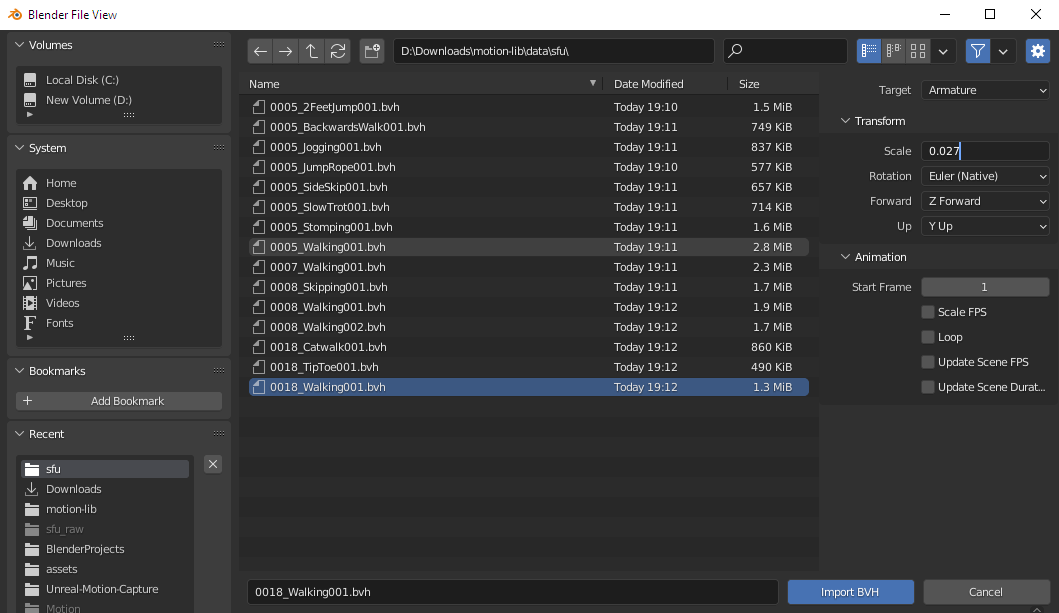The image size is (1059, 613).
Task: Click the Start Frame value field
Action: (x=985, y=287)
